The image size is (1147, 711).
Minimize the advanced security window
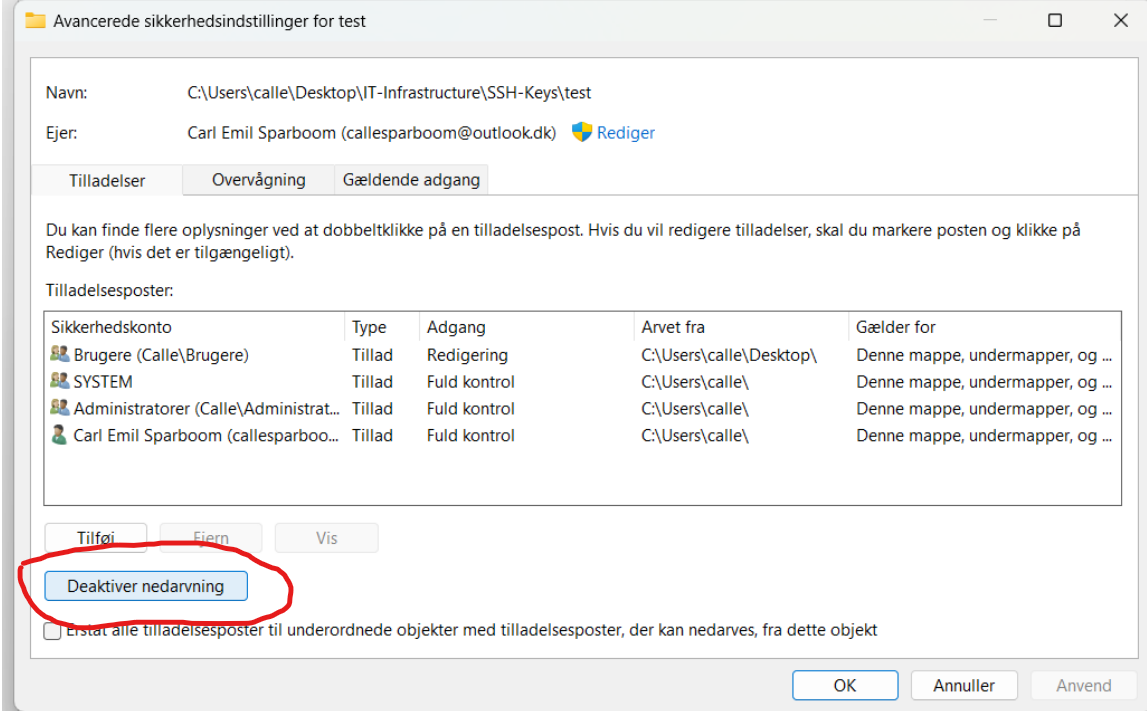(x=990, y=20)
